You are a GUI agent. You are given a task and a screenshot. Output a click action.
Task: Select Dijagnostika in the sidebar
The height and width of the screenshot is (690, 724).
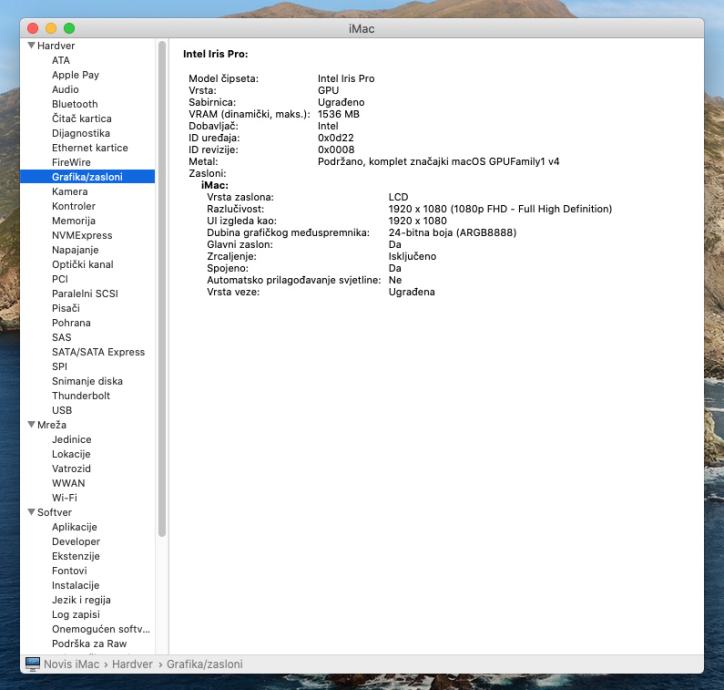click(x=81, y=133)
